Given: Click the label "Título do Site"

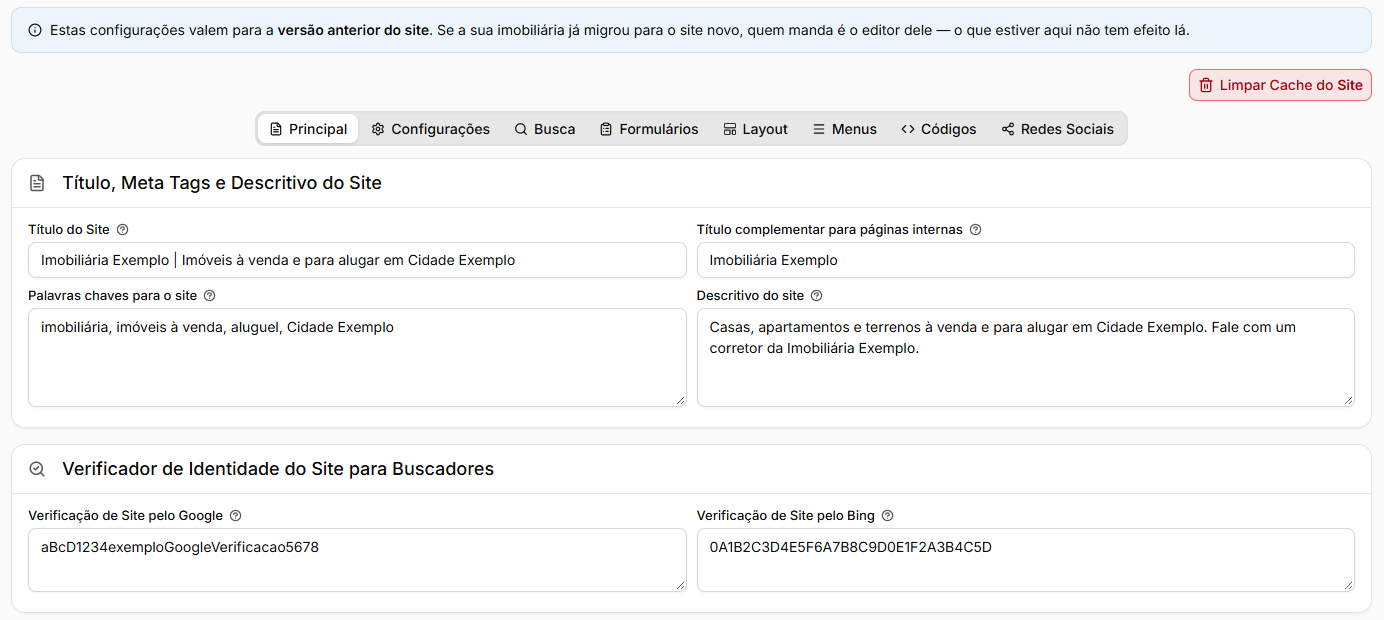Looking at the screenshot, I should click(69, 230).
